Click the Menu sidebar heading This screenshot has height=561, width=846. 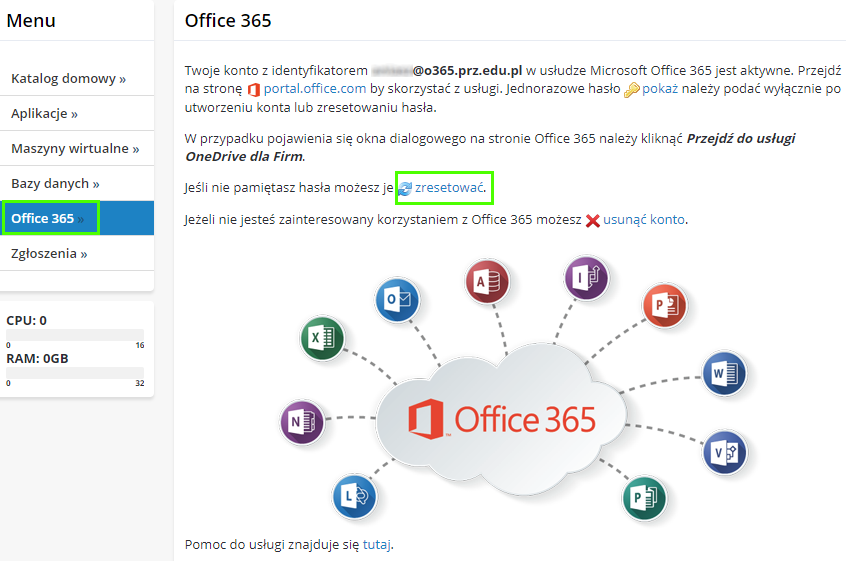pos(31,20)
